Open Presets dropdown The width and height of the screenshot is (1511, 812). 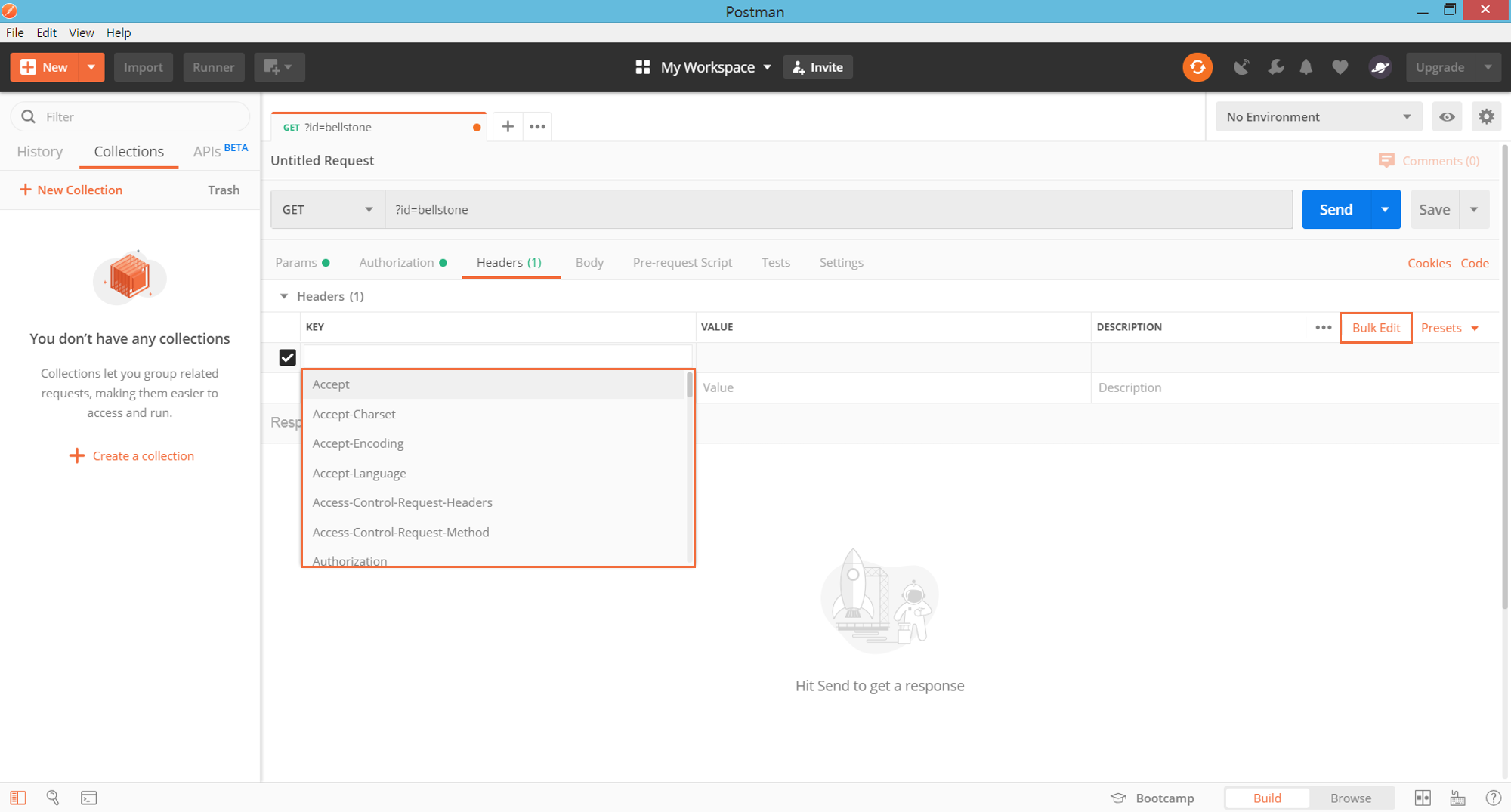[1450, 328]
